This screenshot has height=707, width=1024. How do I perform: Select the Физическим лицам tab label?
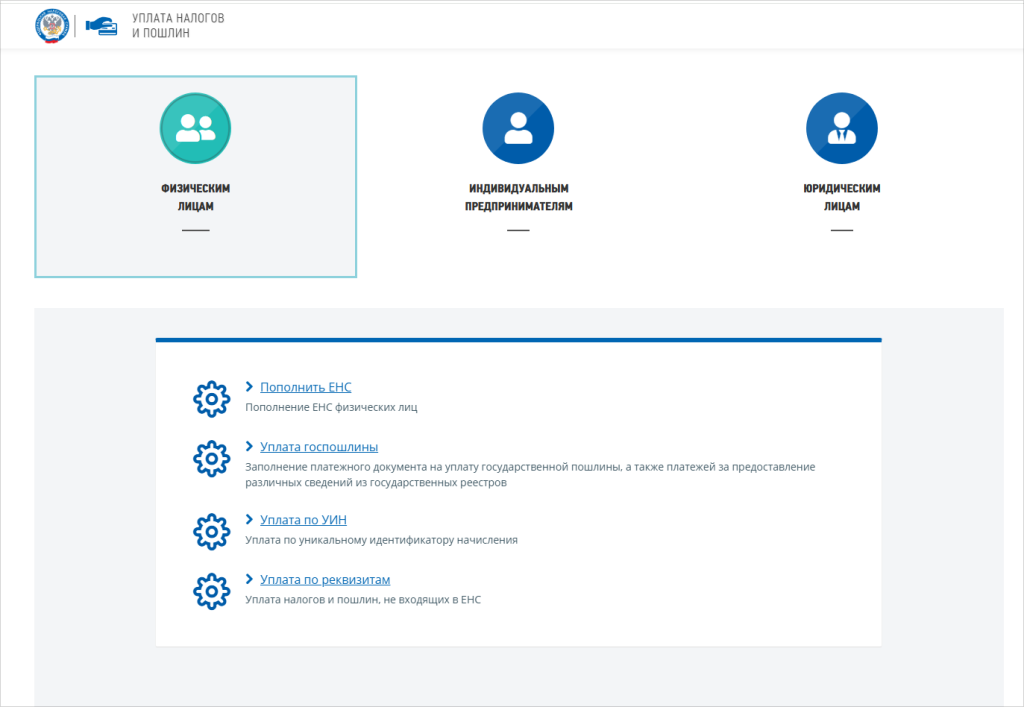[x=195, y=197]
